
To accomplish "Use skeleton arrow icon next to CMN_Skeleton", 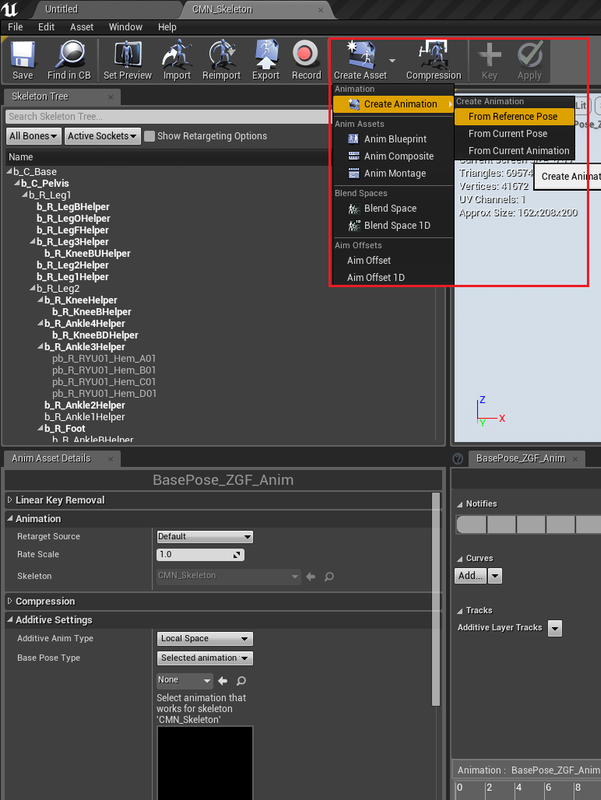I will pos(311,577).
